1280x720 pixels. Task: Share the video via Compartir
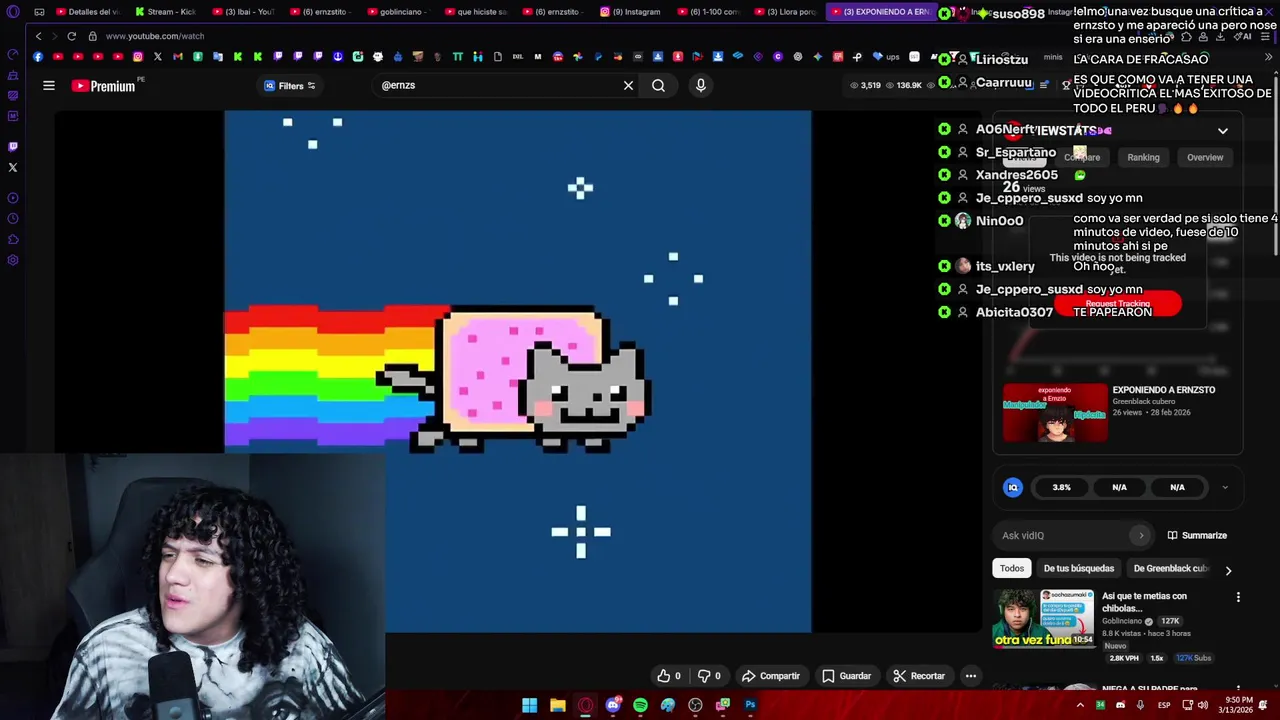tap(771, 676)
